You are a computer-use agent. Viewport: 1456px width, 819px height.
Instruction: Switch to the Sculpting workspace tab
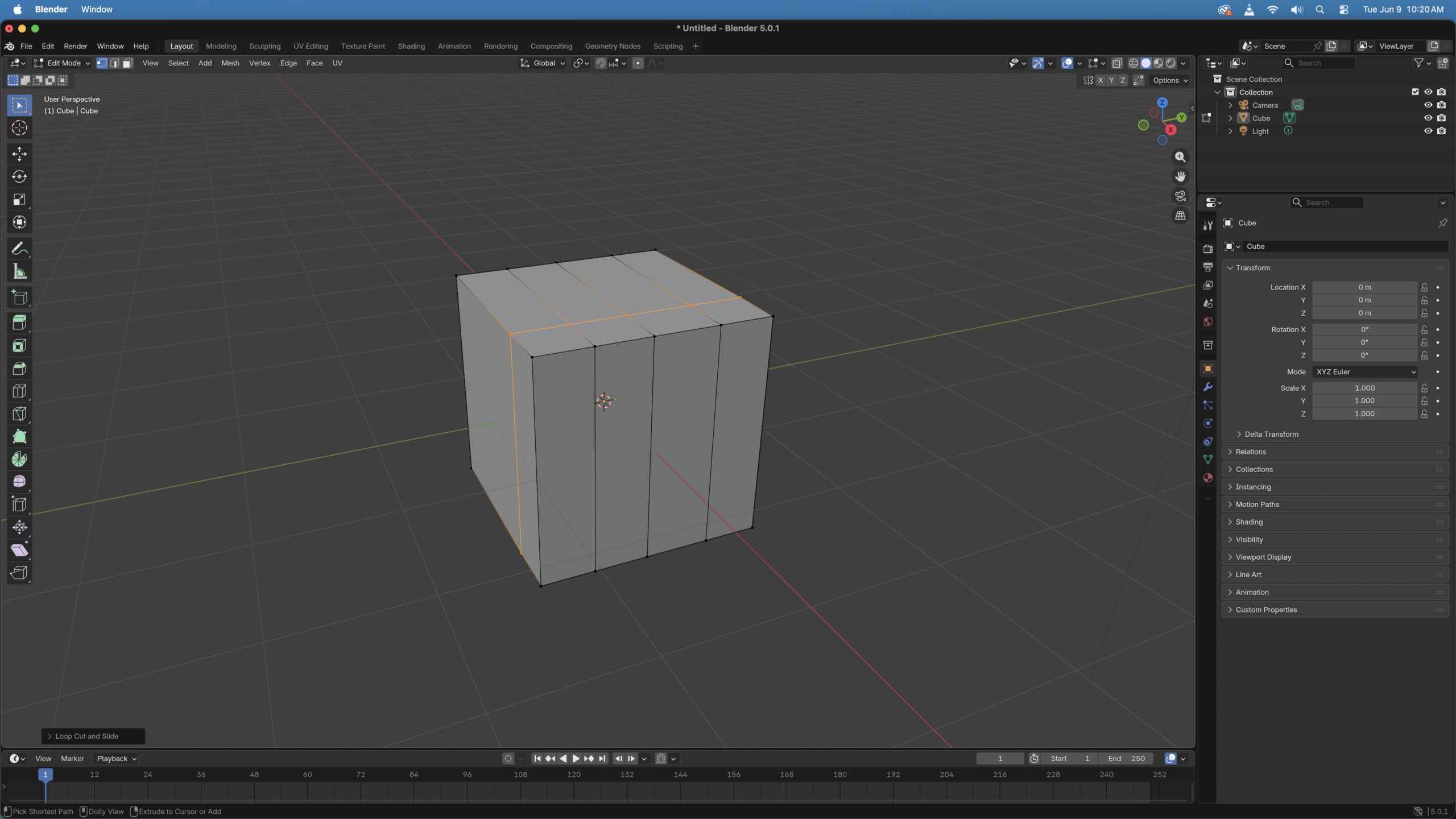click(x=264, y=46)
